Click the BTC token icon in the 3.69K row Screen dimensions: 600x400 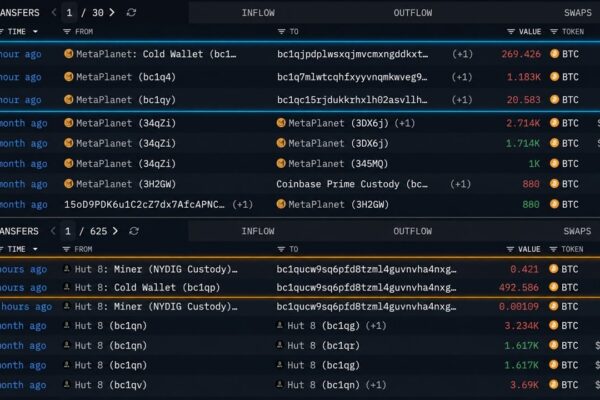pos(553,385)
